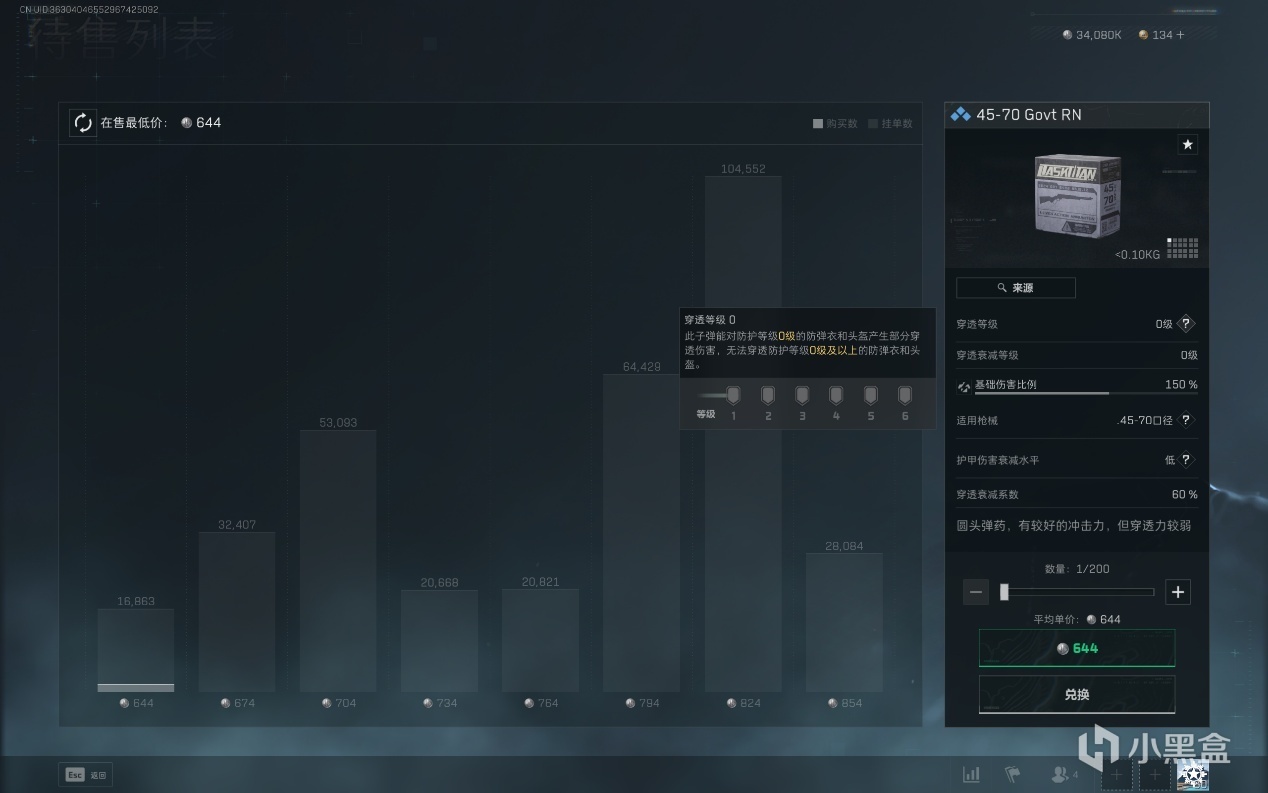Select protection level 3 shield icon in tooltip

[x=802, y=396]
